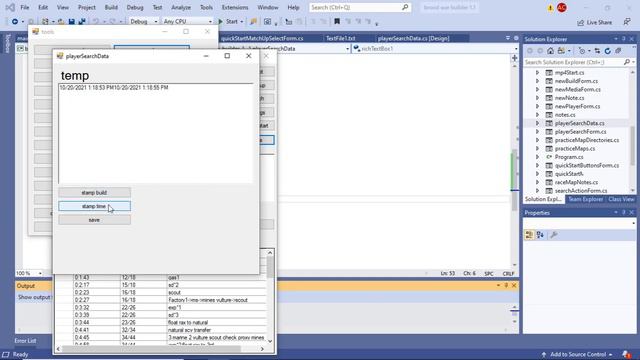
Task: Open the Start button dropdown arrow
Action: point(242,22)
